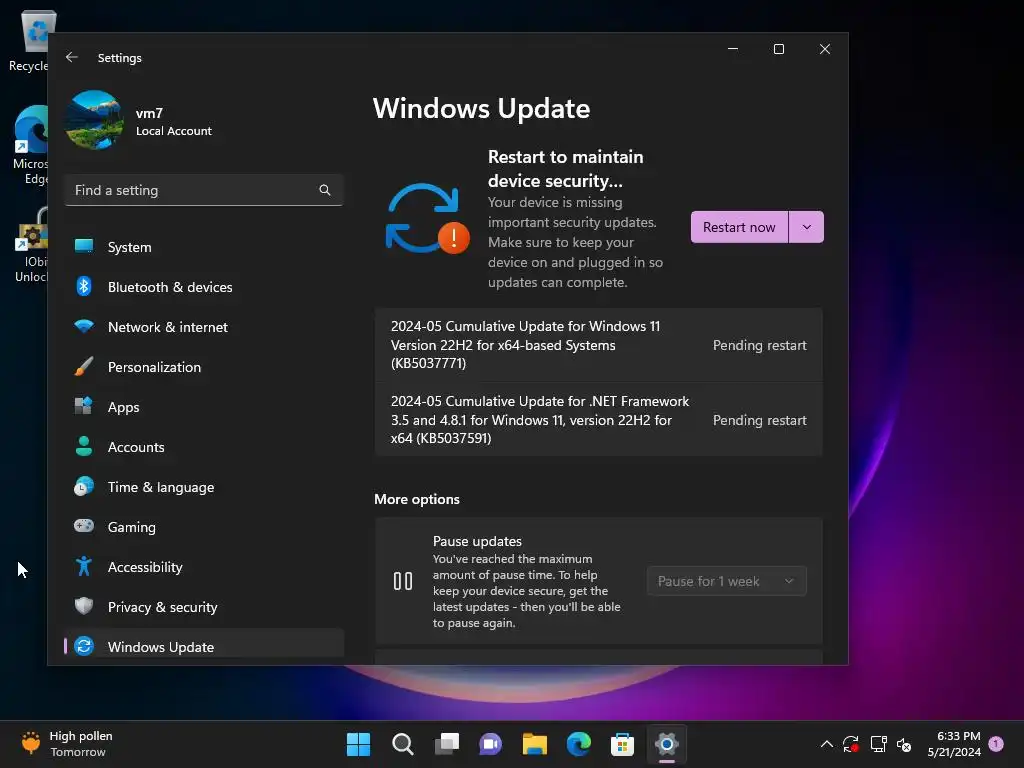Click the search magnifier icon in Settings
Image resolution: width=1024 pixels, height=768 pixels.
(325, 190)
